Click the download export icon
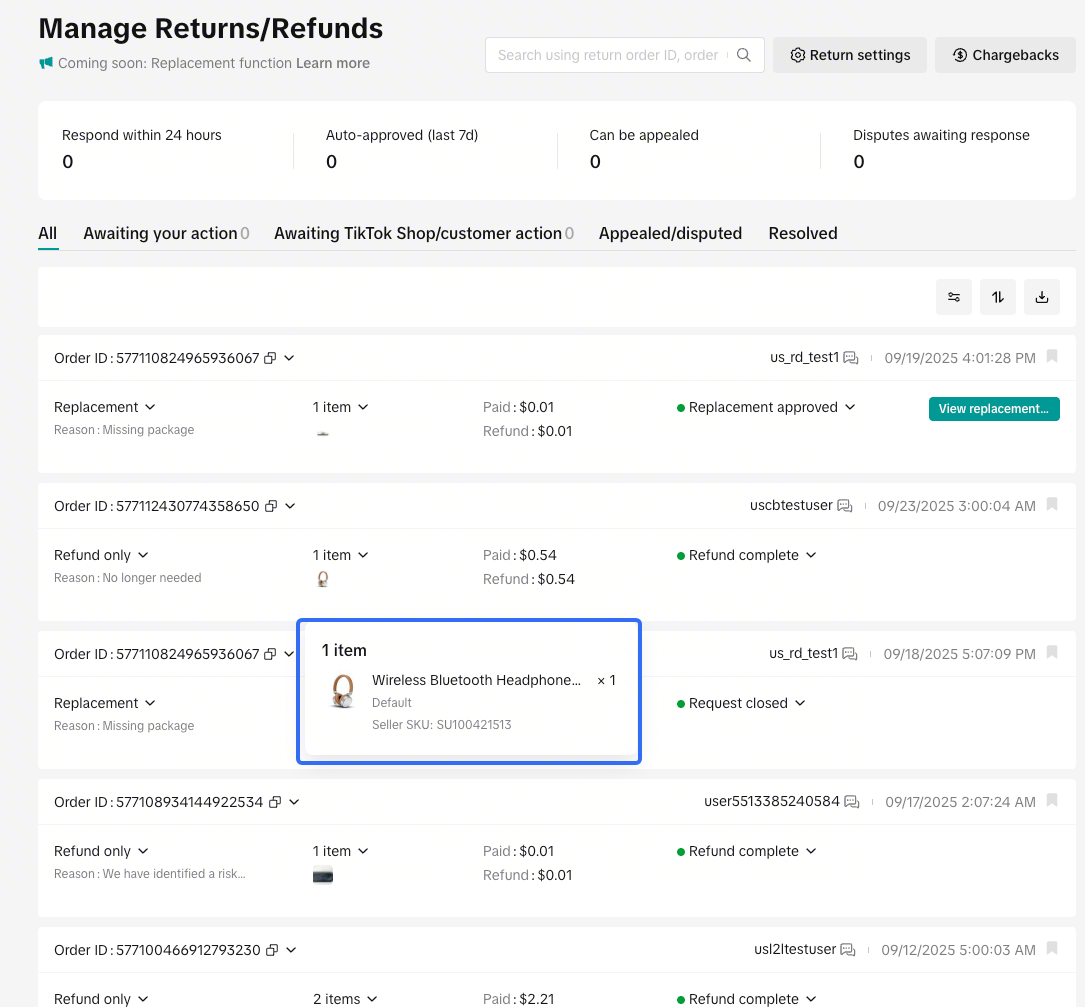 pyautogui.click(x=1042, y=297)
